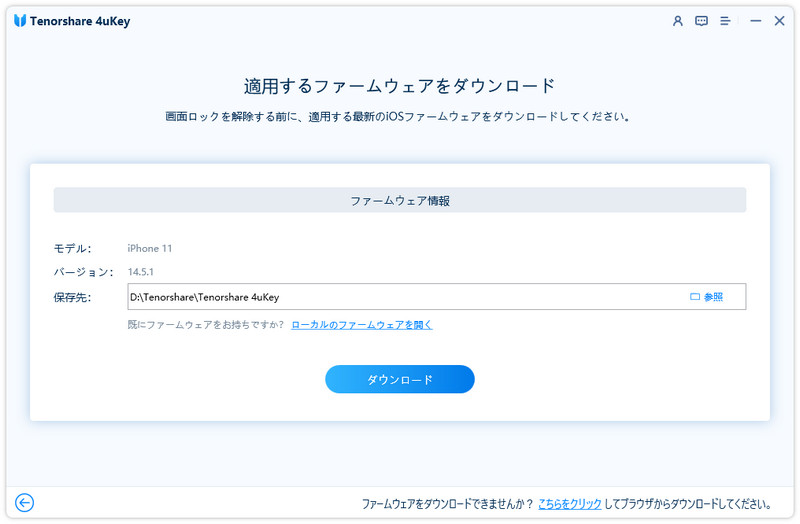800x524 pixels.
Task: Open the user account icon
Action: [678, 21]
